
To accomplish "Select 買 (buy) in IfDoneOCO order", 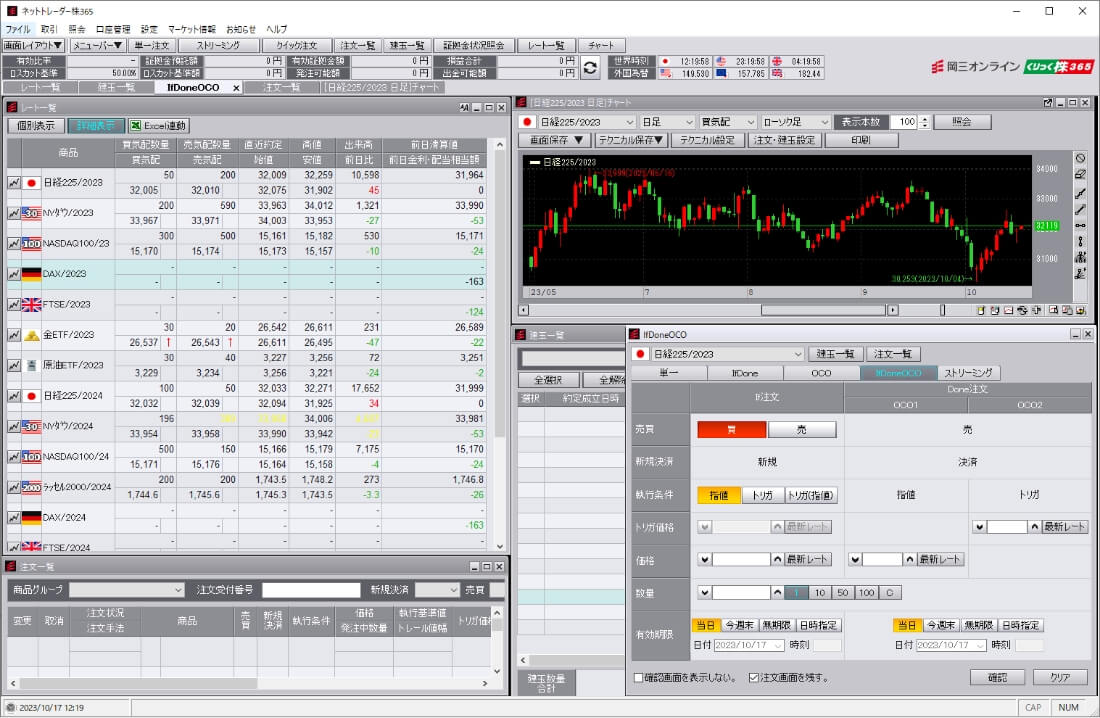I will click(x=731, y=430).
